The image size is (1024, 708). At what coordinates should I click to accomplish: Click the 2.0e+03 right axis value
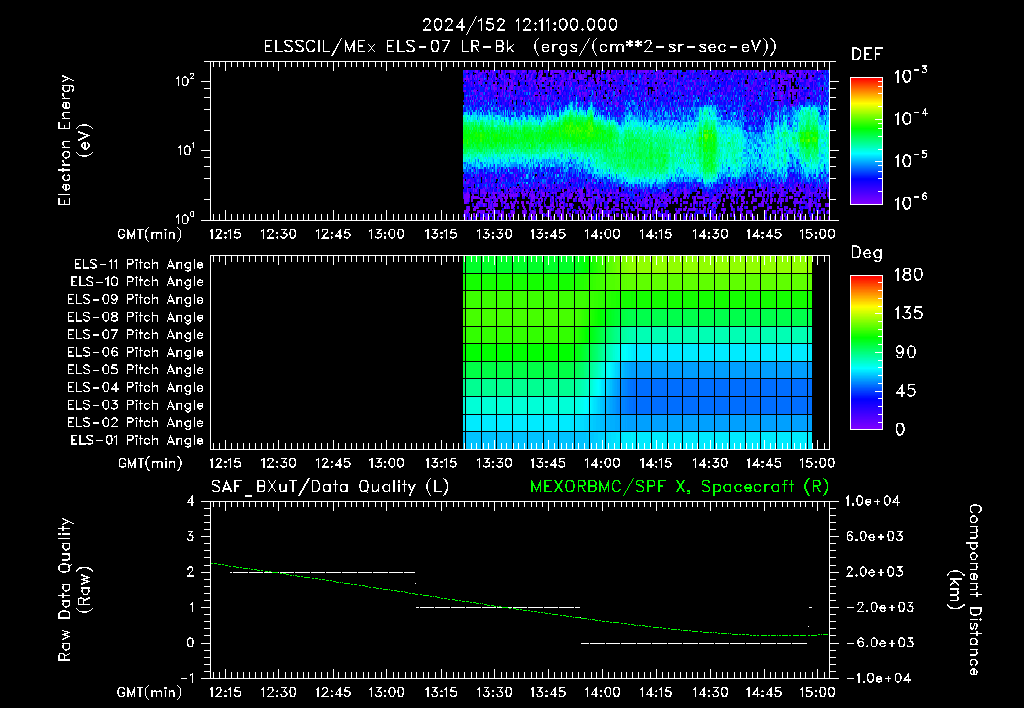point(874,572)
